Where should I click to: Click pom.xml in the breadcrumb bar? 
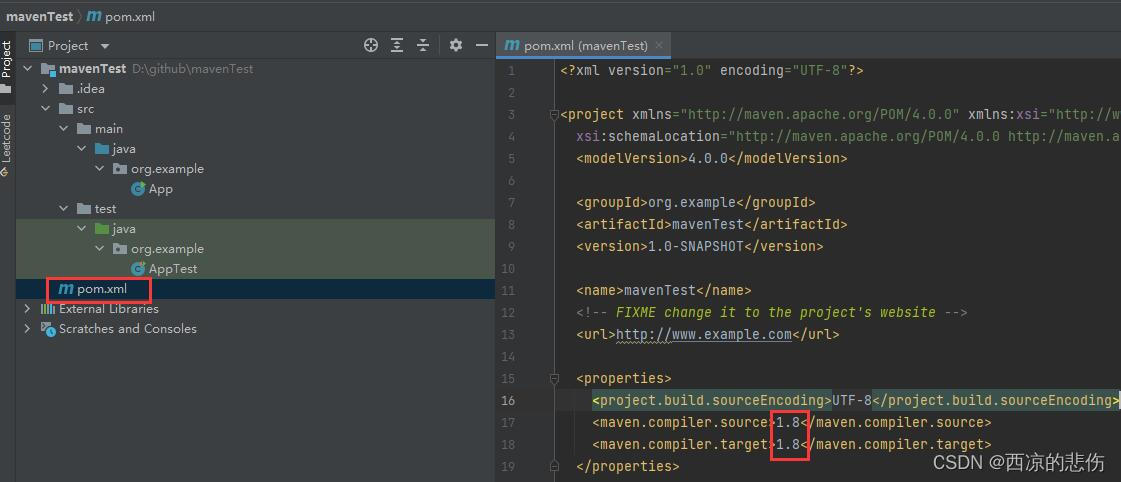coord(129,16)
